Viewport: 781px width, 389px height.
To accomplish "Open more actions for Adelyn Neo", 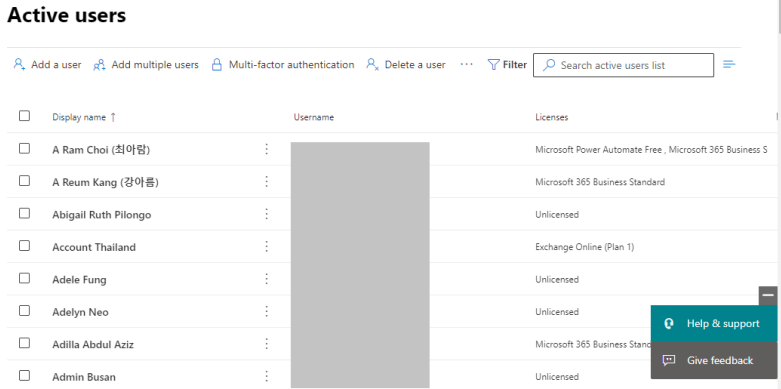I will (x=266, y=311).
